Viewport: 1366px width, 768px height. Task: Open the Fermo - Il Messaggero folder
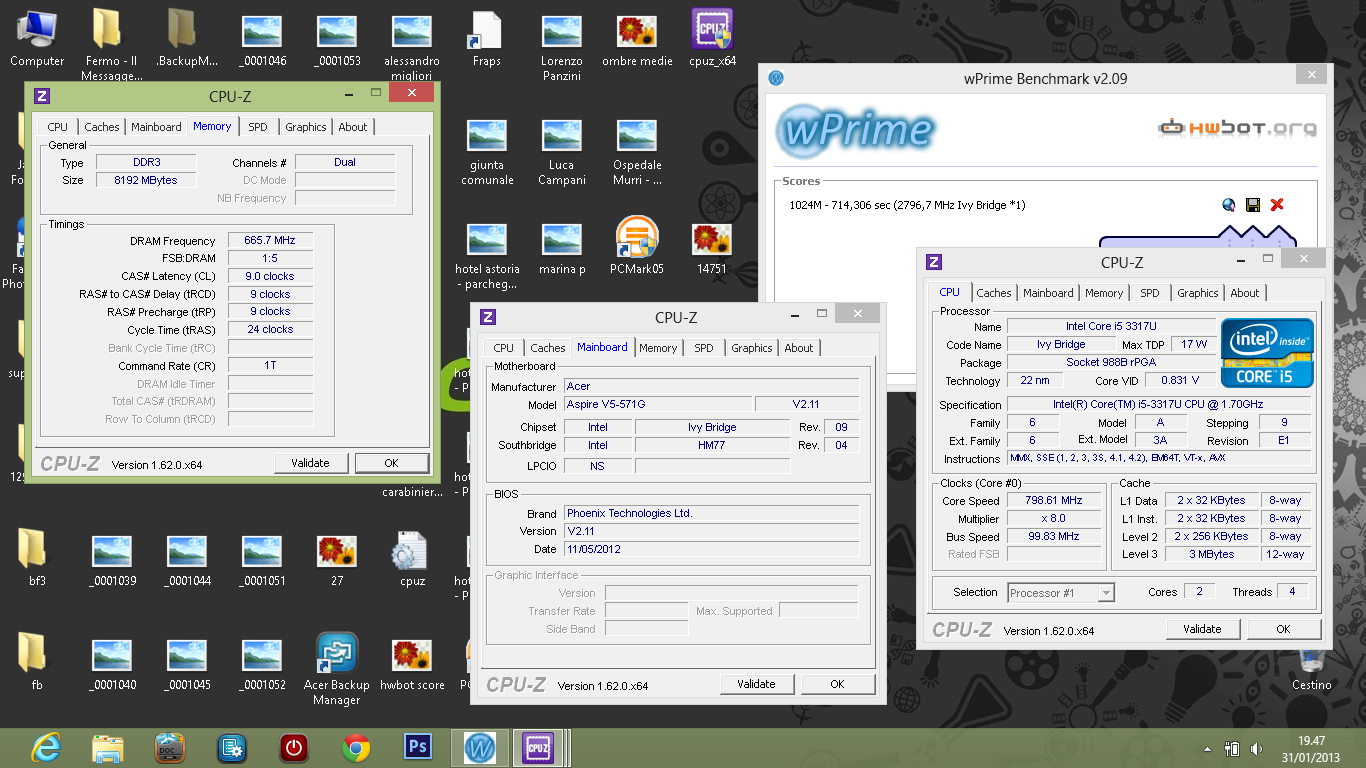(x=112, y=45)
